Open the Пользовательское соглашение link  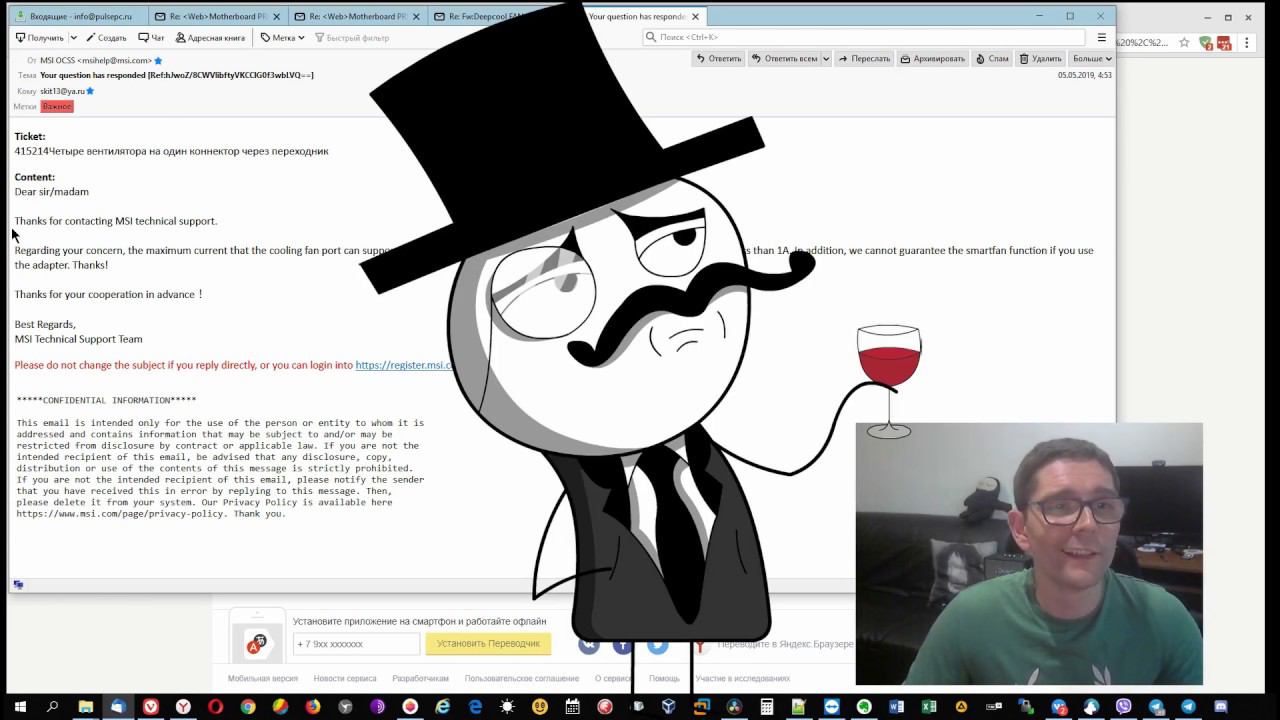(x=522, y=678)
